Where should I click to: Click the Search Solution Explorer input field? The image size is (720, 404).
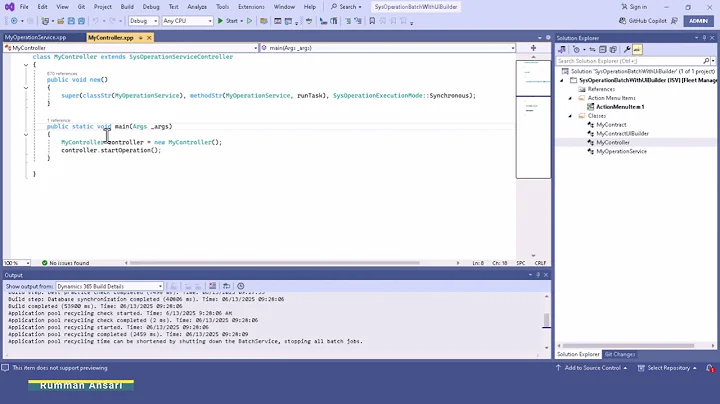pos(629,61)
